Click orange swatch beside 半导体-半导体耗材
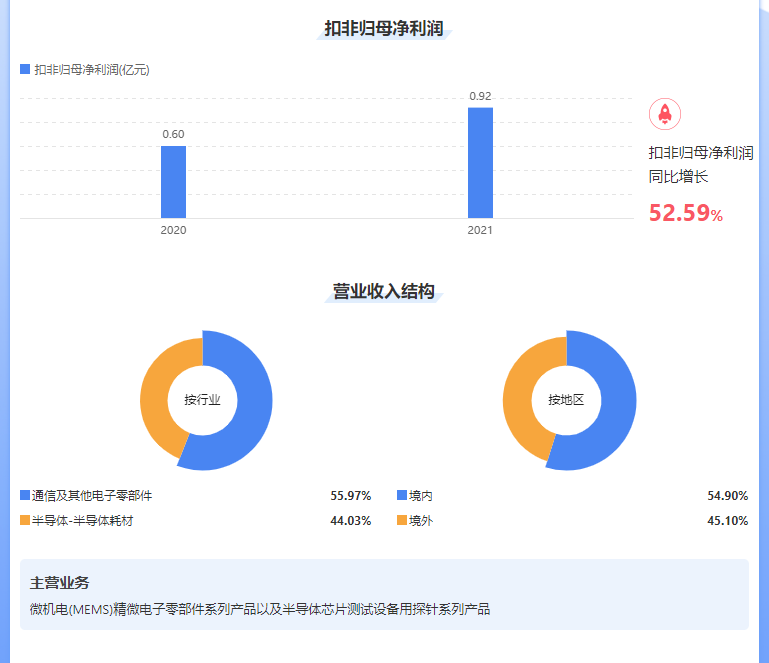Viewport: 769px width, 663px height. click(25, 521)
